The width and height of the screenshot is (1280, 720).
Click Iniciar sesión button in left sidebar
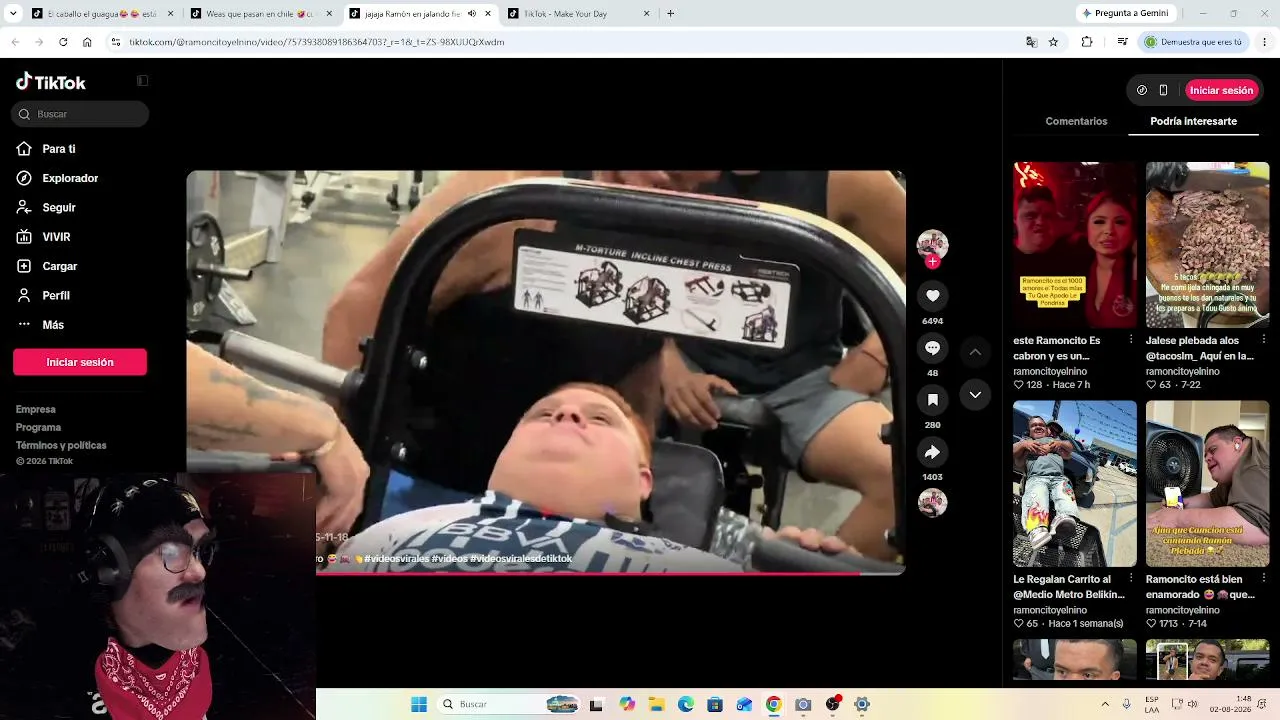[x=80, y=362]
